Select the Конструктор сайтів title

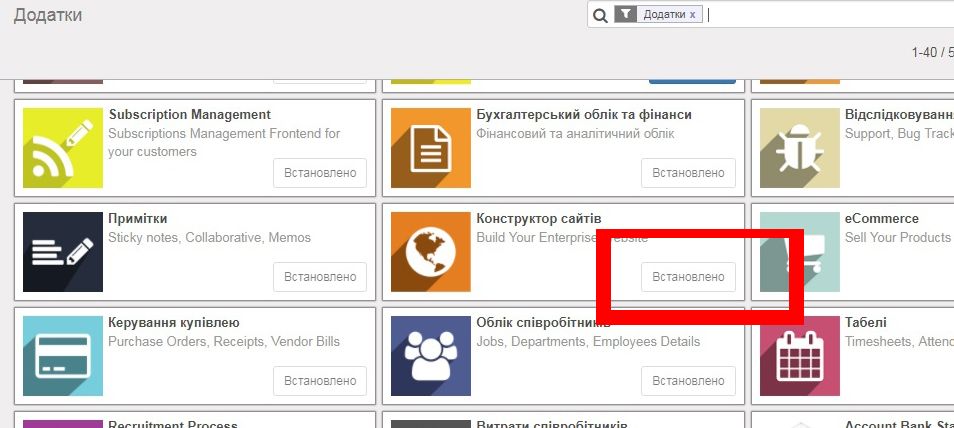click(x=538, y=219)
